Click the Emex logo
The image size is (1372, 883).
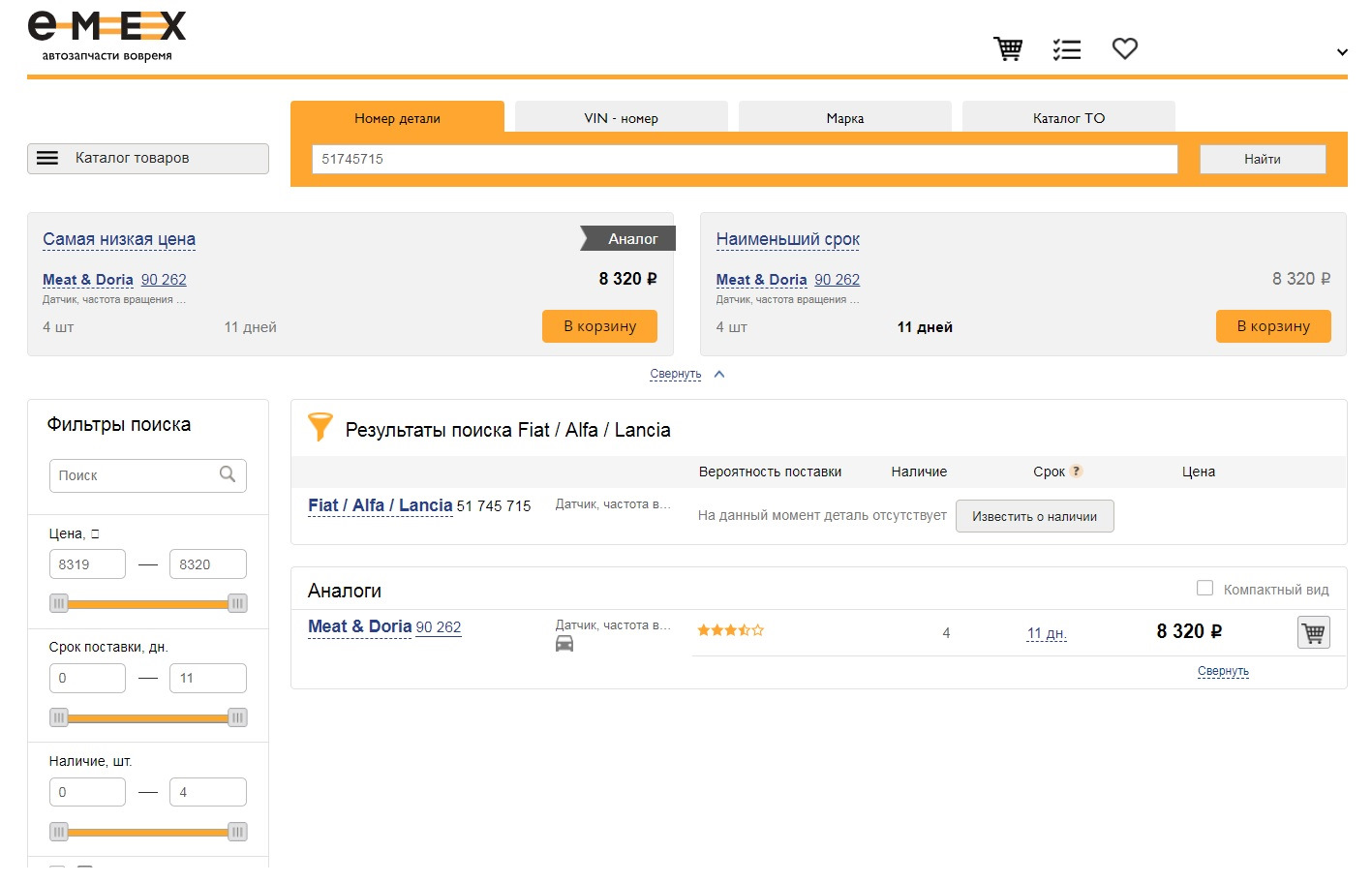[107, 37]
